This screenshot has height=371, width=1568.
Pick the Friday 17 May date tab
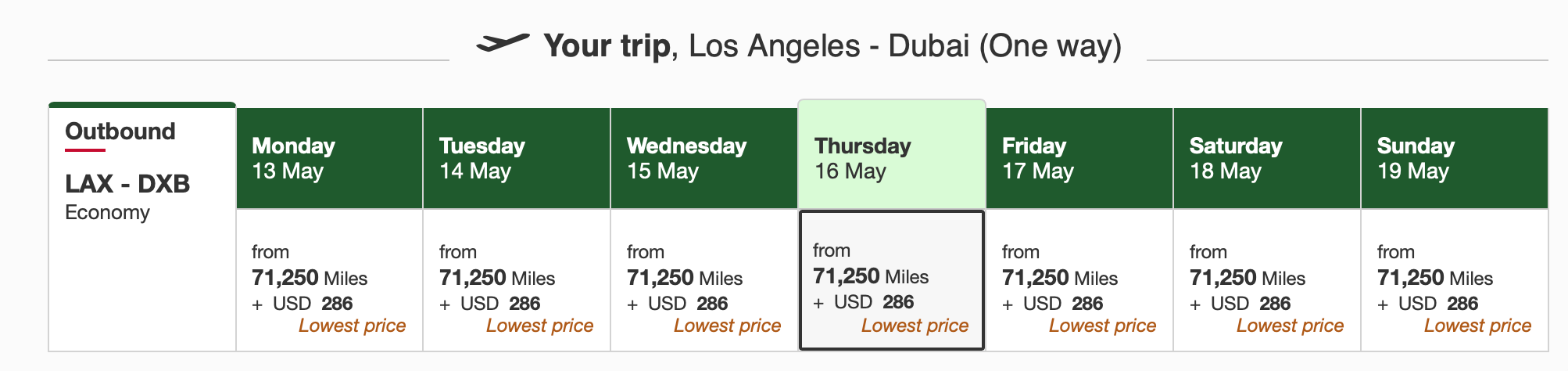1079,158
